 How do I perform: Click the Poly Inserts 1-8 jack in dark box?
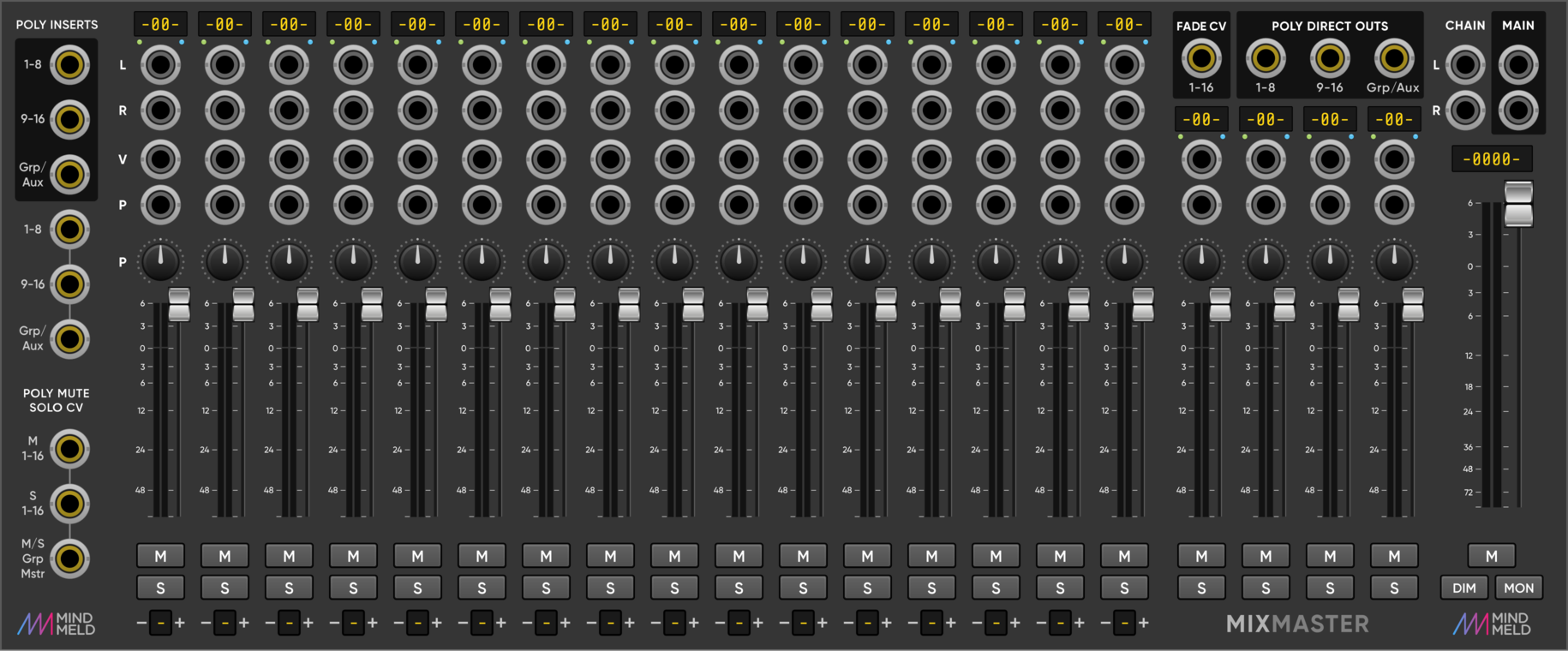pos(69,65)
